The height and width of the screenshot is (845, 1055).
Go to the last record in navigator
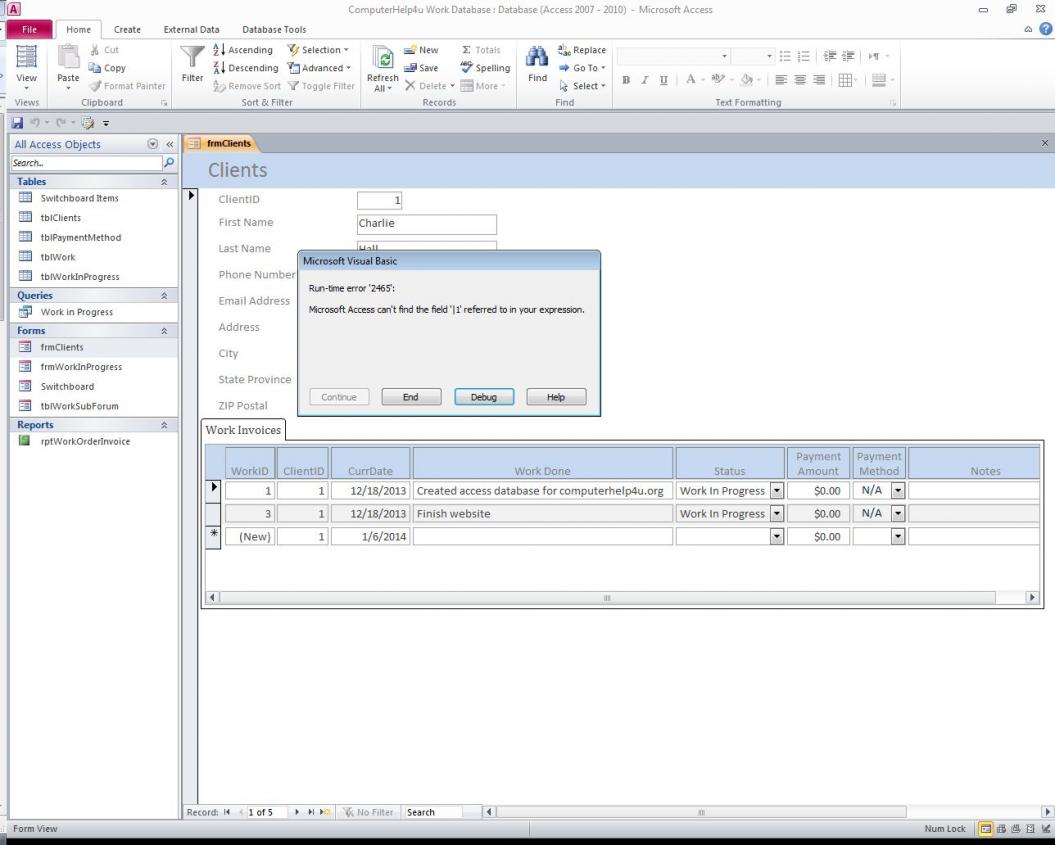(311, 812)
